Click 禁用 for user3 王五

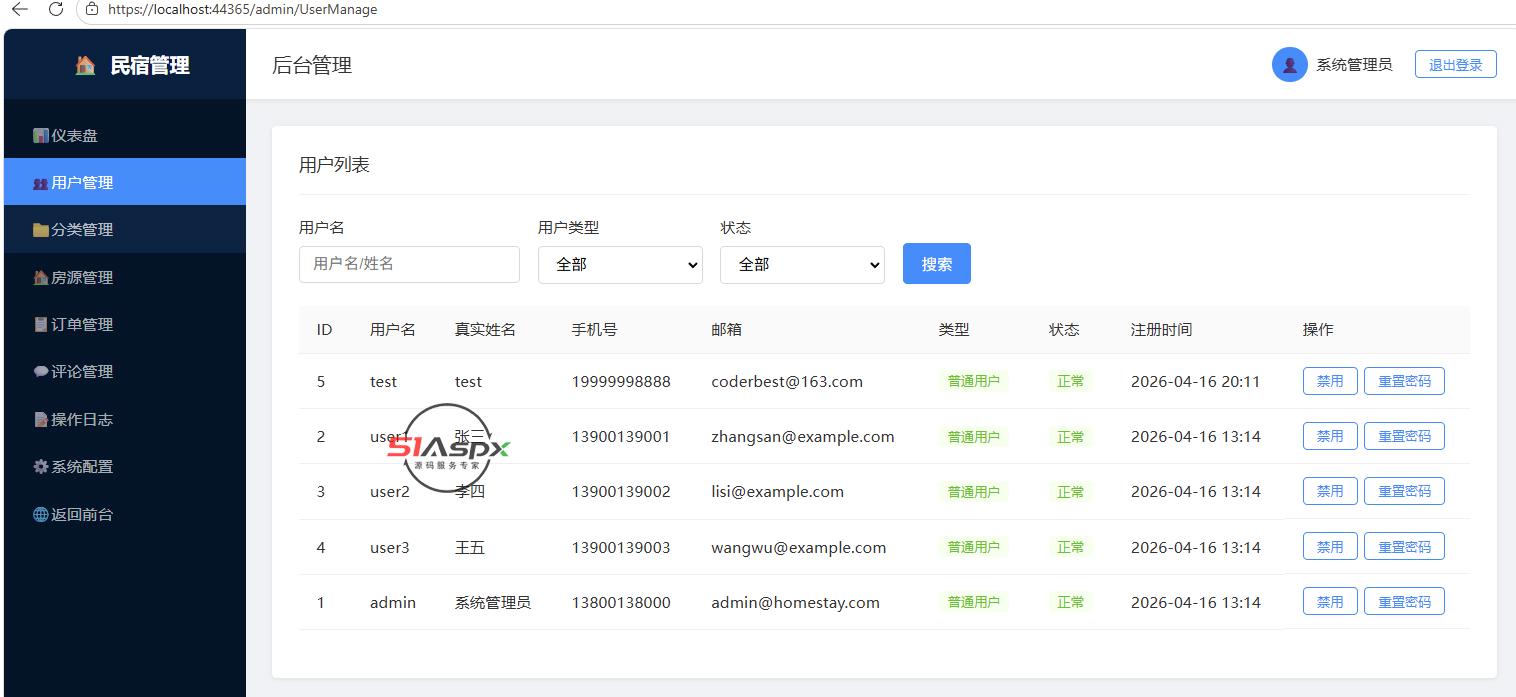[x=1330, y=547]
